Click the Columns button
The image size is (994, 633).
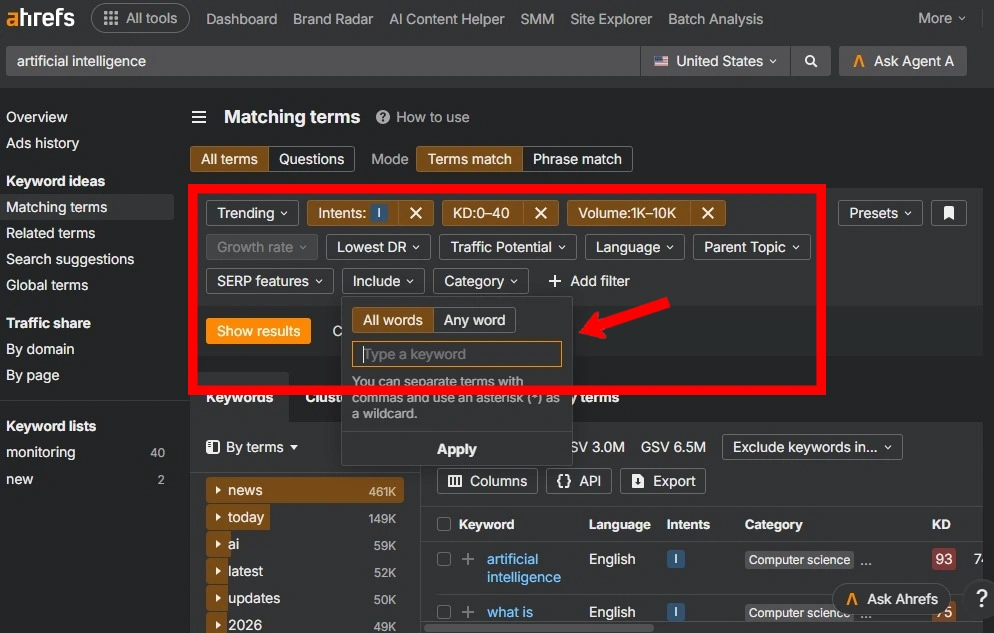pyautogui.click(x=487, y=481)
